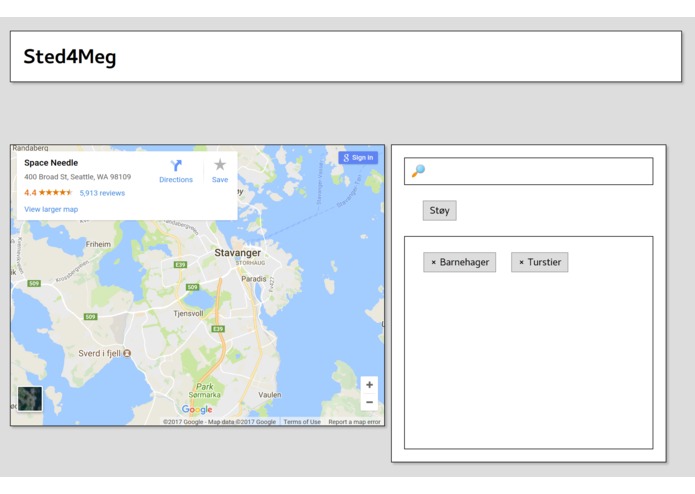This screenshot has height=494, width=695.
Task: Select the Støy filter tag
Action: (x=439, y=210)
